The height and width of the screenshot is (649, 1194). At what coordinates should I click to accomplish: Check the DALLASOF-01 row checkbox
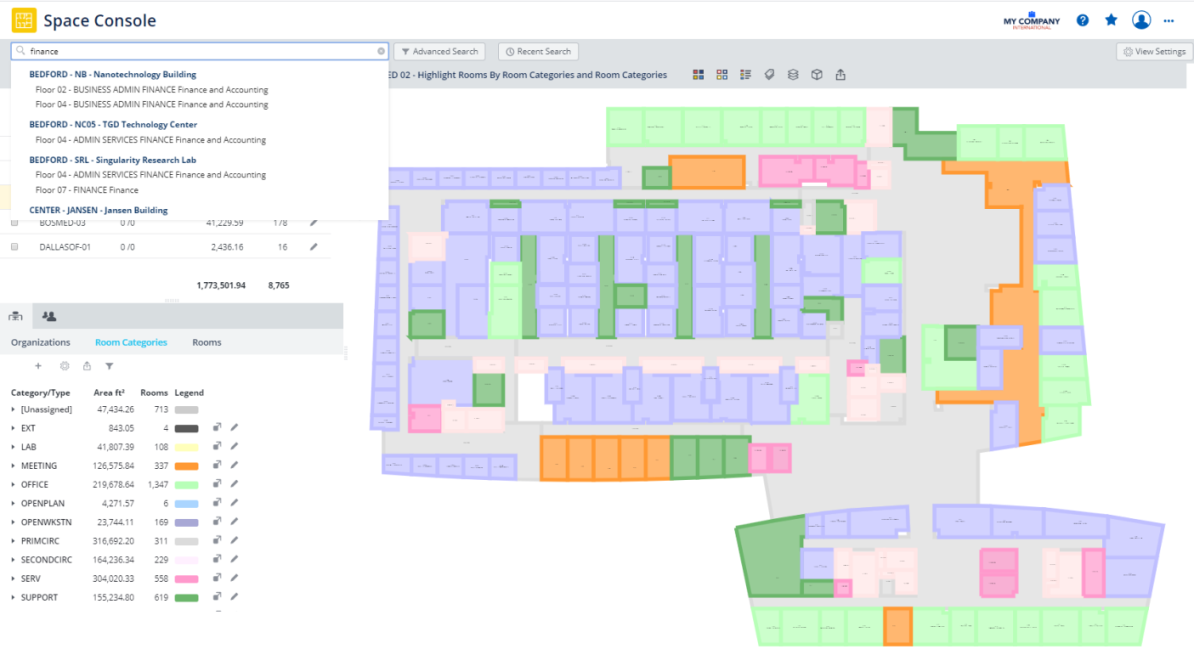pos(14,247)
